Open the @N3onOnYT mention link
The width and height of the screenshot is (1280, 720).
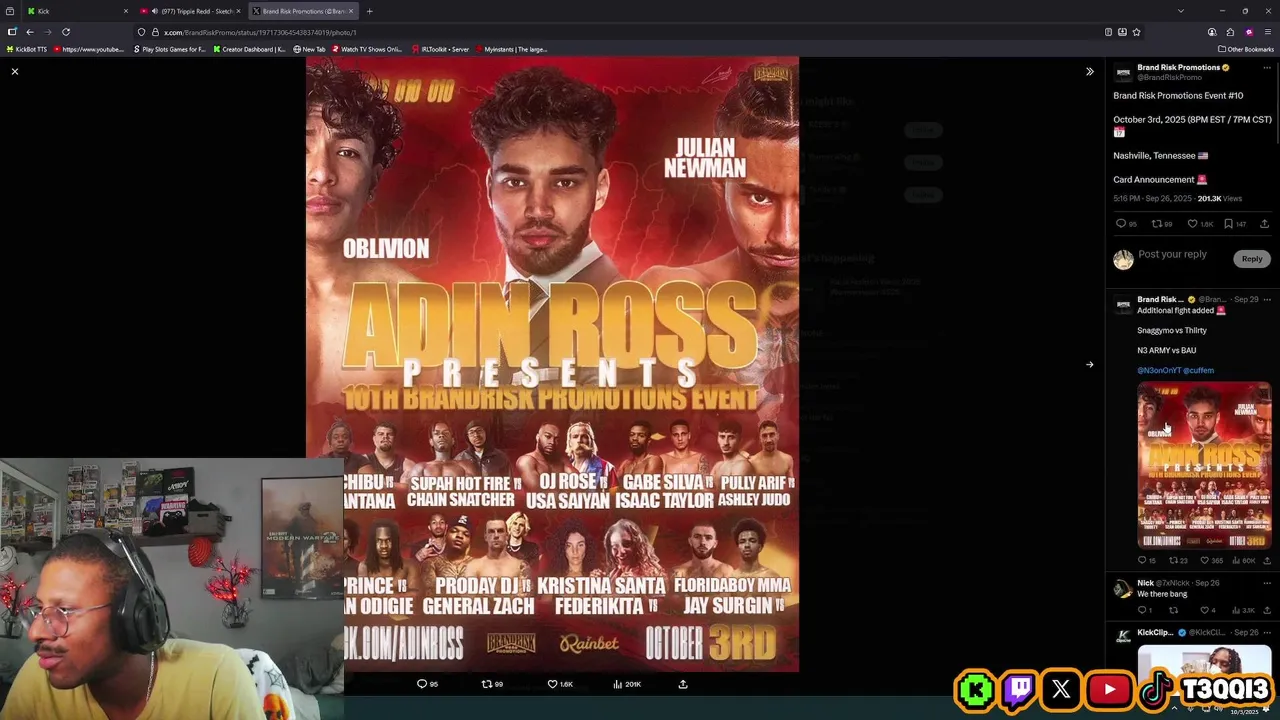[x=1159, y=370]
